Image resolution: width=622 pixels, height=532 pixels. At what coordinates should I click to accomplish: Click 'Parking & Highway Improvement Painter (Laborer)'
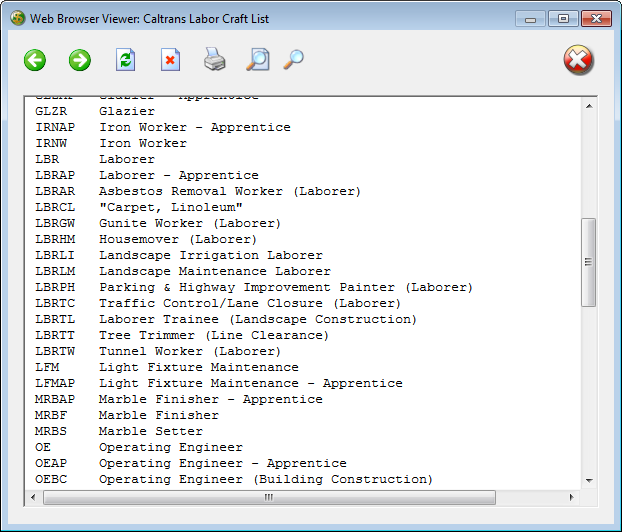[x=286, y=287]
